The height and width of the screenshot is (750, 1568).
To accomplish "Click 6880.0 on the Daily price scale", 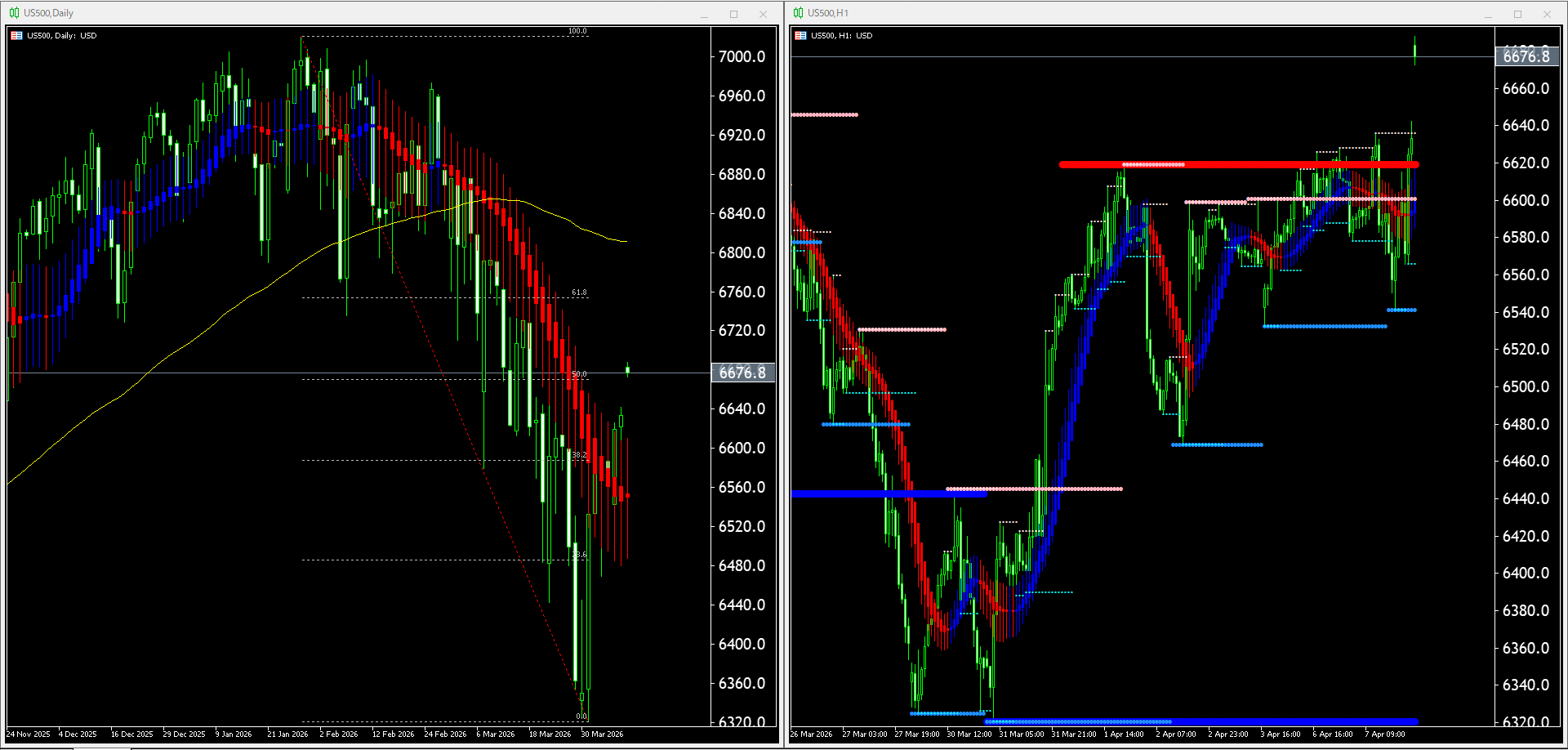I will click(742, 174).
